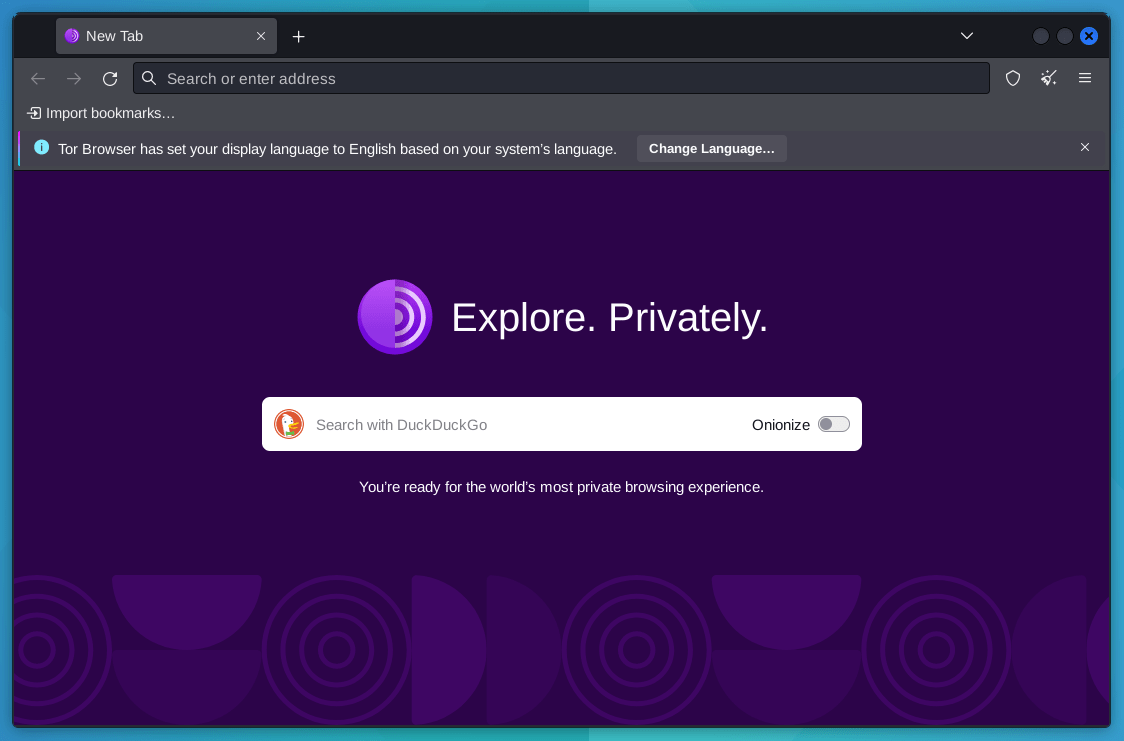Click the back navigation arrow
1124x741 pixels.
tap(38, 78)
